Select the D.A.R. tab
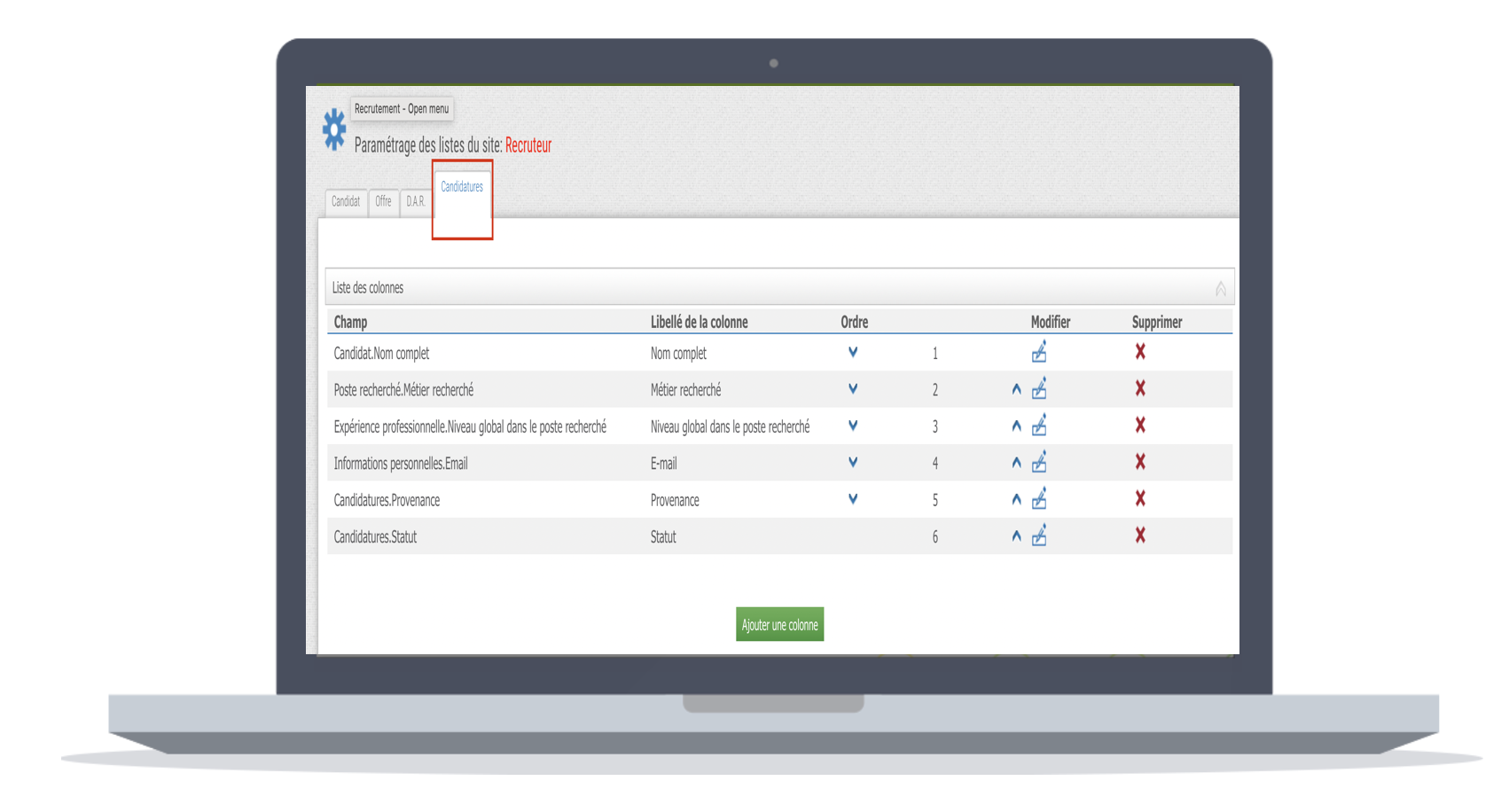 416,202
